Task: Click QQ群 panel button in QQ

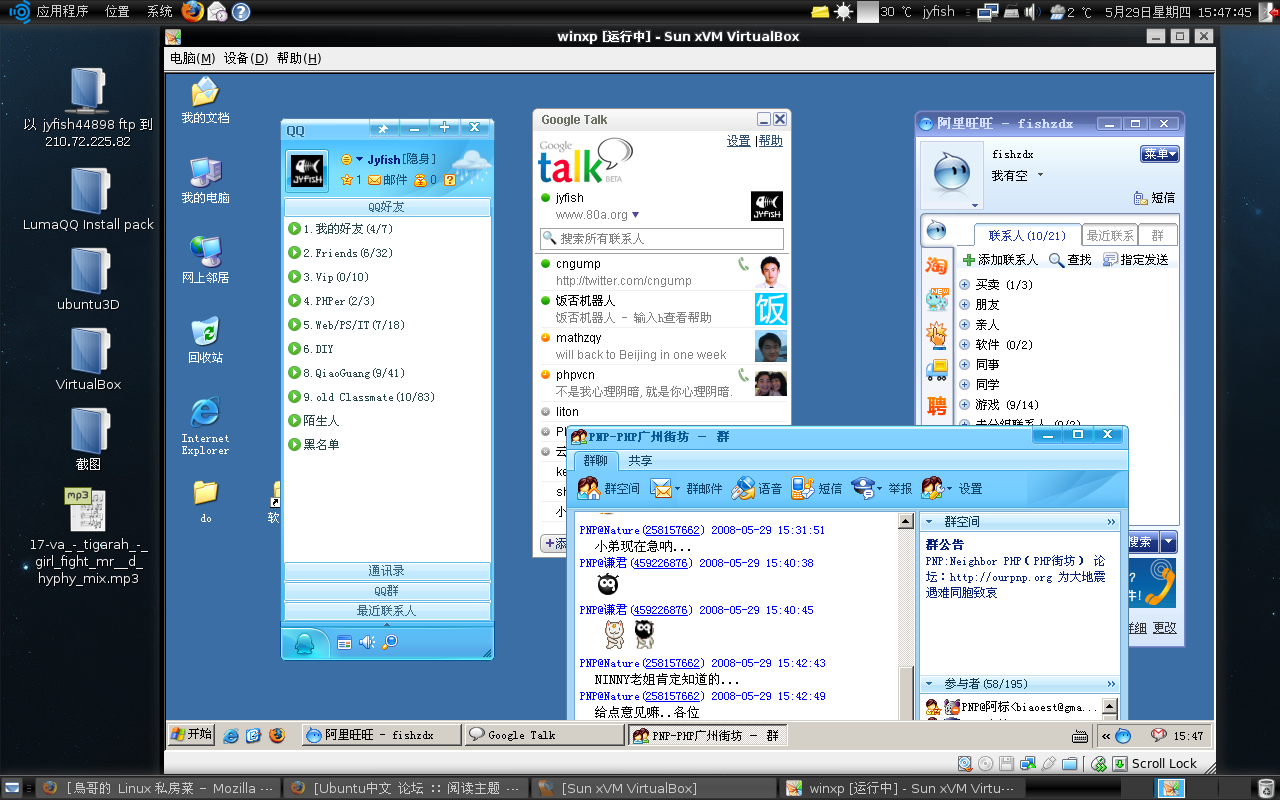Action: click(x=387, y=591)
